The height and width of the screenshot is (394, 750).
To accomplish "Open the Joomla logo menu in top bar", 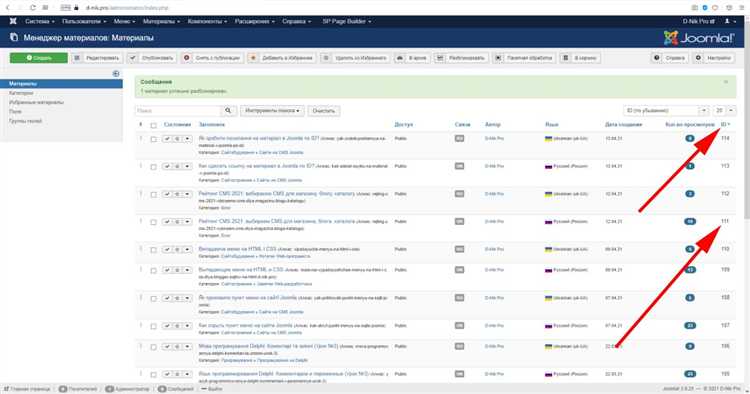I will [x=13, y=21].
